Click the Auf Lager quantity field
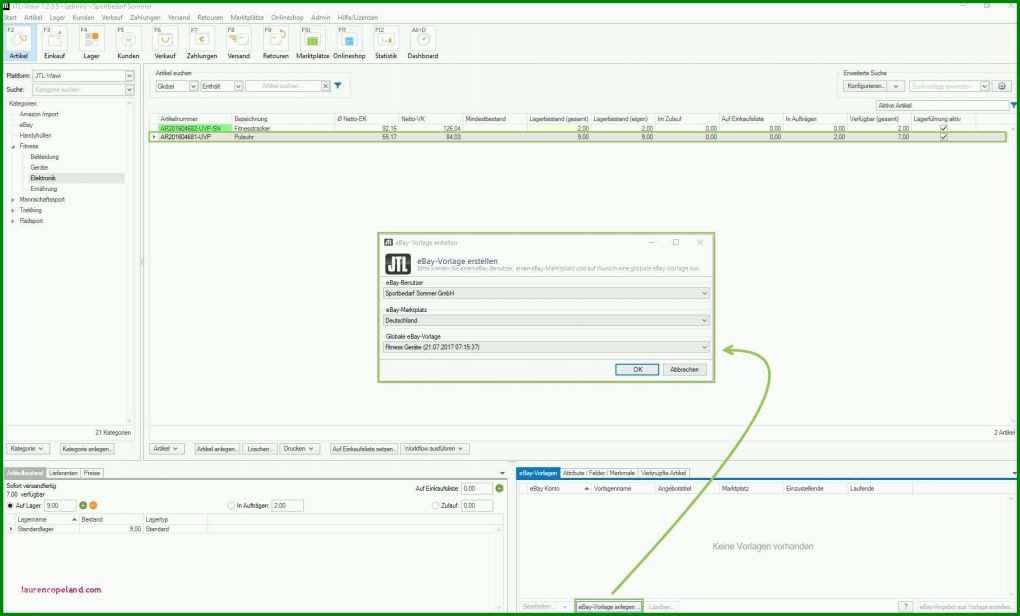1020x616 pixels. (x=60, y=505)
